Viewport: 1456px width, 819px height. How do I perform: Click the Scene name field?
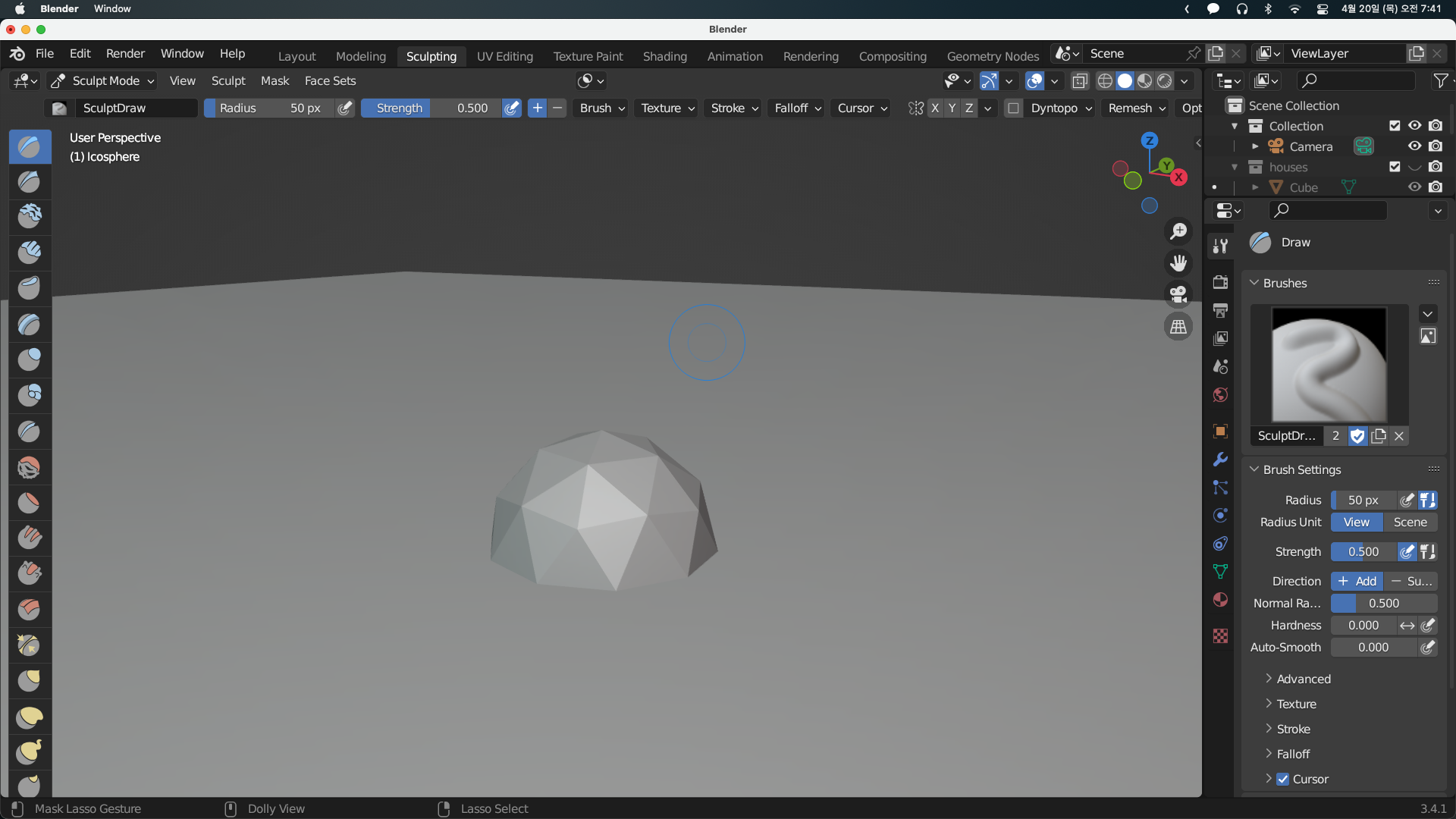click(x=1134, y=54)
